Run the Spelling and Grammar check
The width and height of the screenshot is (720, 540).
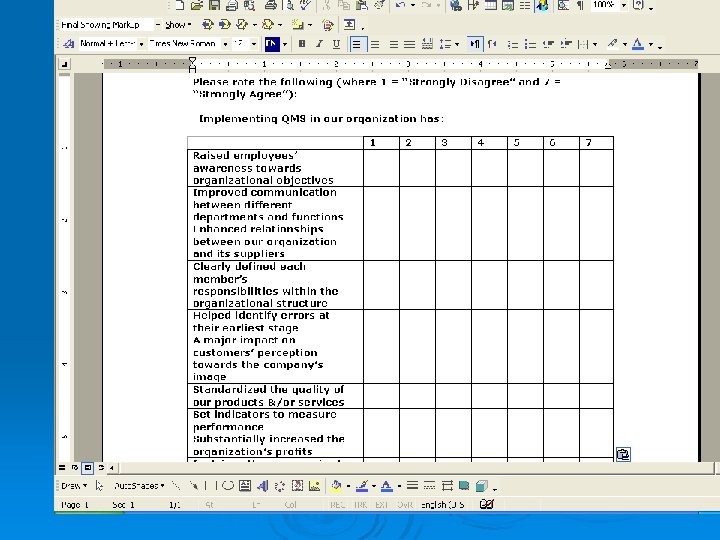click(305, 6)
